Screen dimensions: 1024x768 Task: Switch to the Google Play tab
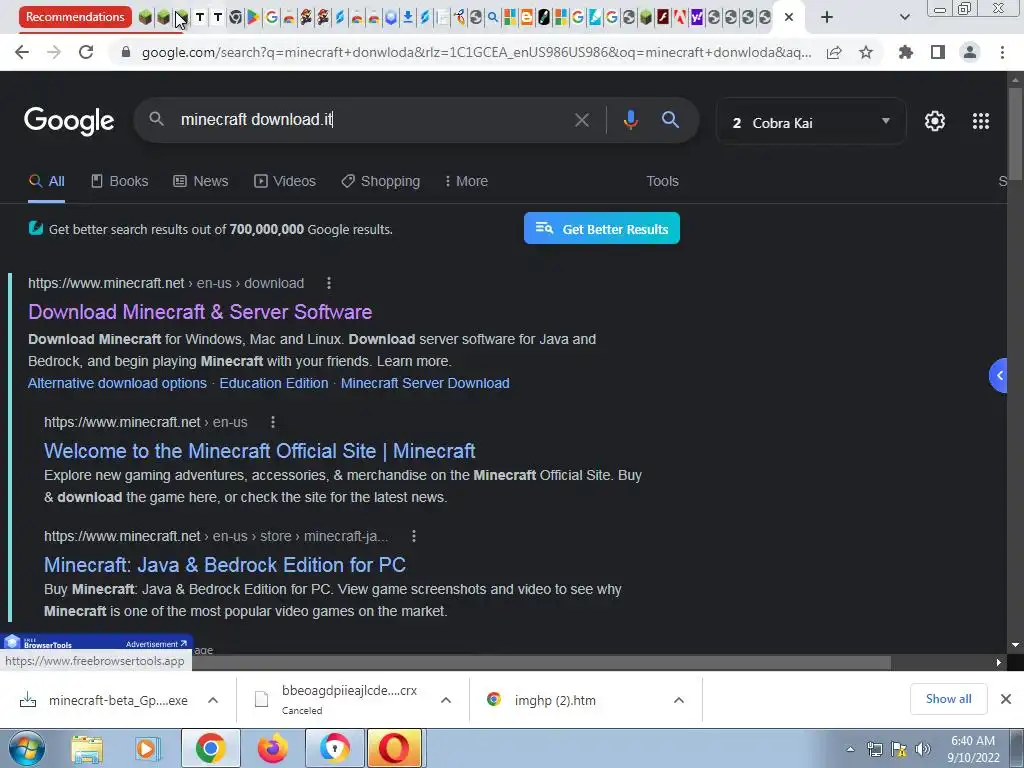[253, 17]
